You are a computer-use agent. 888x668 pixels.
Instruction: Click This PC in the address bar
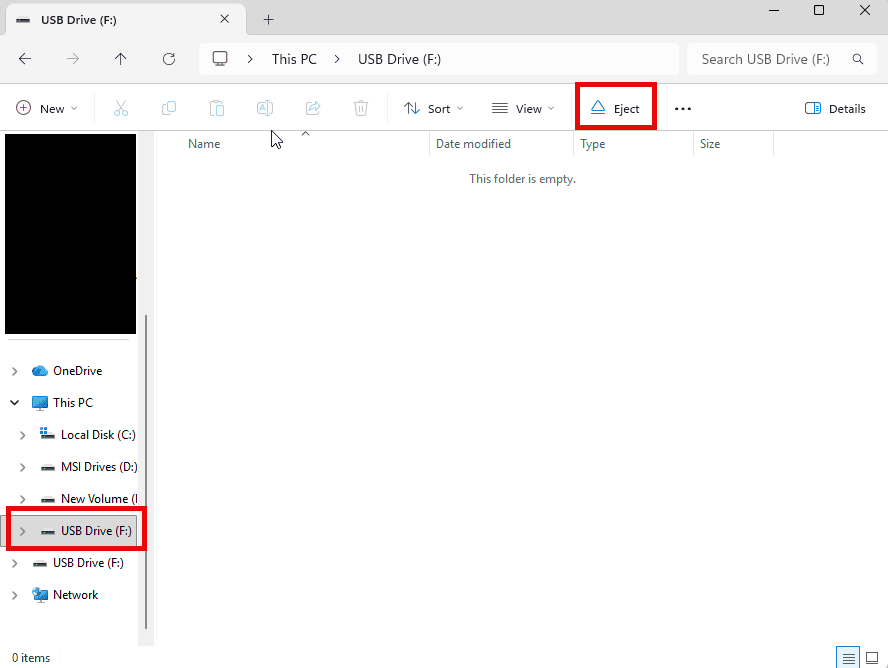coord(294,59)
